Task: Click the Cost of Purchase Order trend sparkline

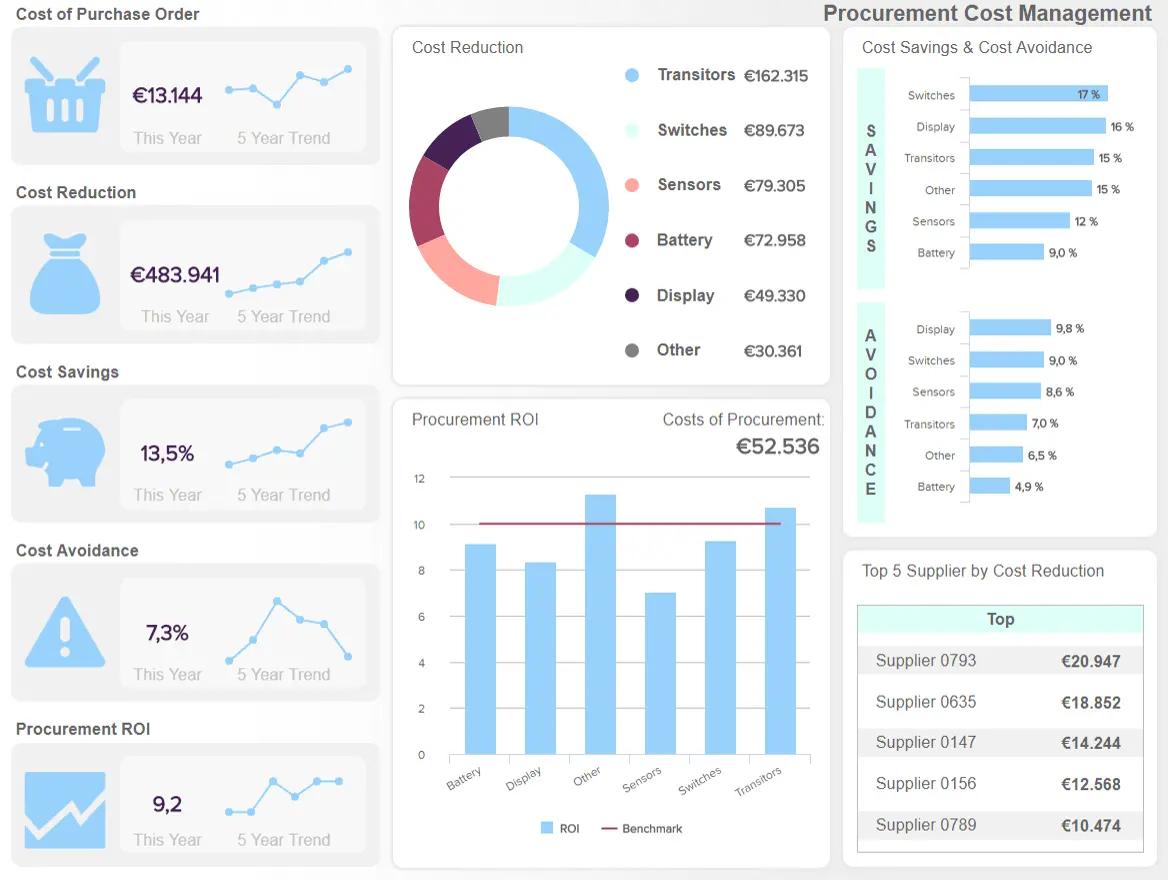Action: (x=288, y=86)
